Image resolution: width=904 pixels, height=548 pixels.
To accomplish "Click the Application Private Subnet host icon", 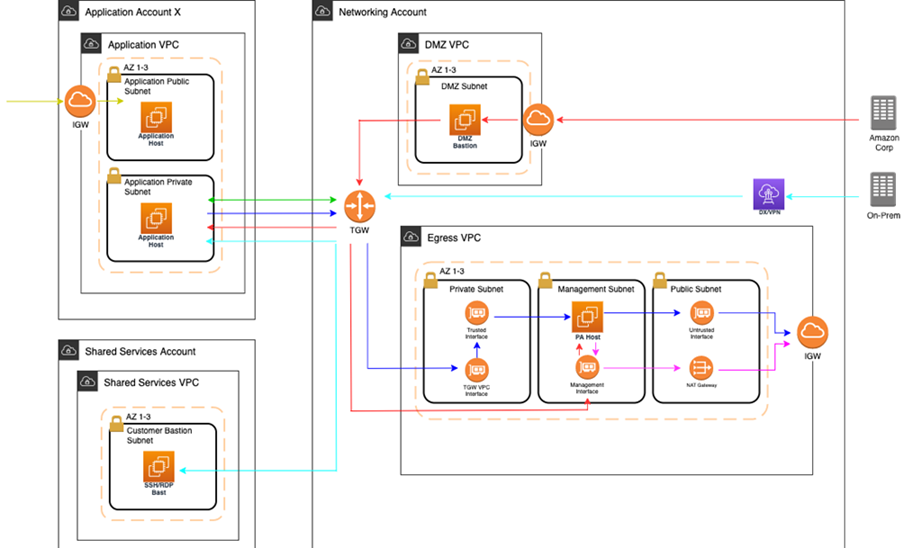I will point(156,219).
